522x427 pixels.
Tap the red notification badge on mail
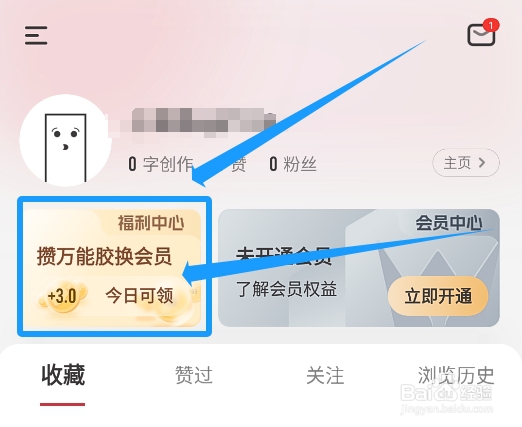(x=491, y=26)
